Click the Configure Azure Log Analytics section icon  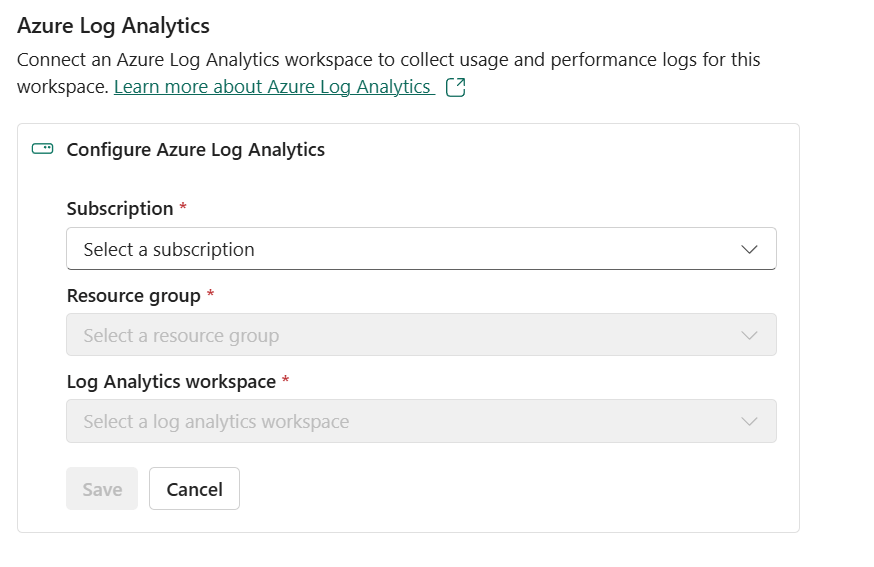click(42, 150)
